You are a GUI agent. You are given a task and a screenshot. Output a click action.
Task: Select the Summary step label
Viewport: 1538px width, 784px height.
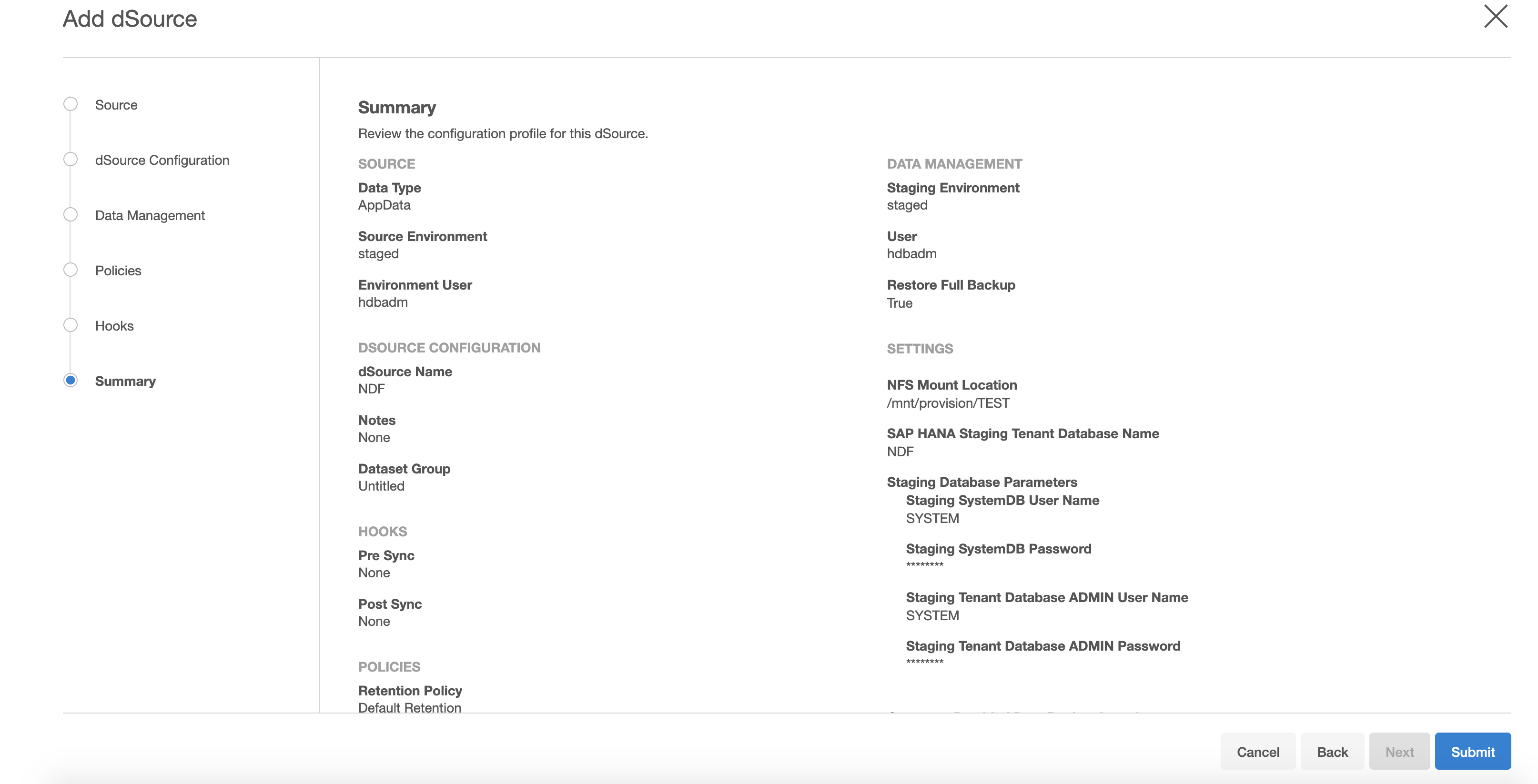[125, 381]
